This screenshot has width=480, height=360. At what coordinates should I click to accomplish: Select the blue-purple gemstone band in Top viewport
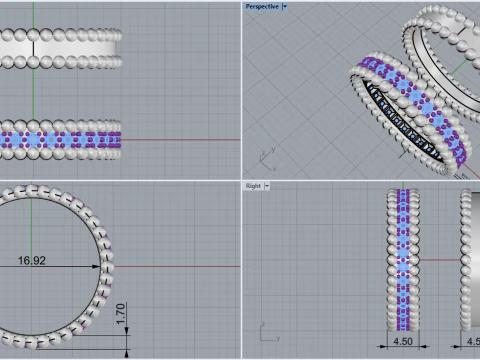[60, 140]
